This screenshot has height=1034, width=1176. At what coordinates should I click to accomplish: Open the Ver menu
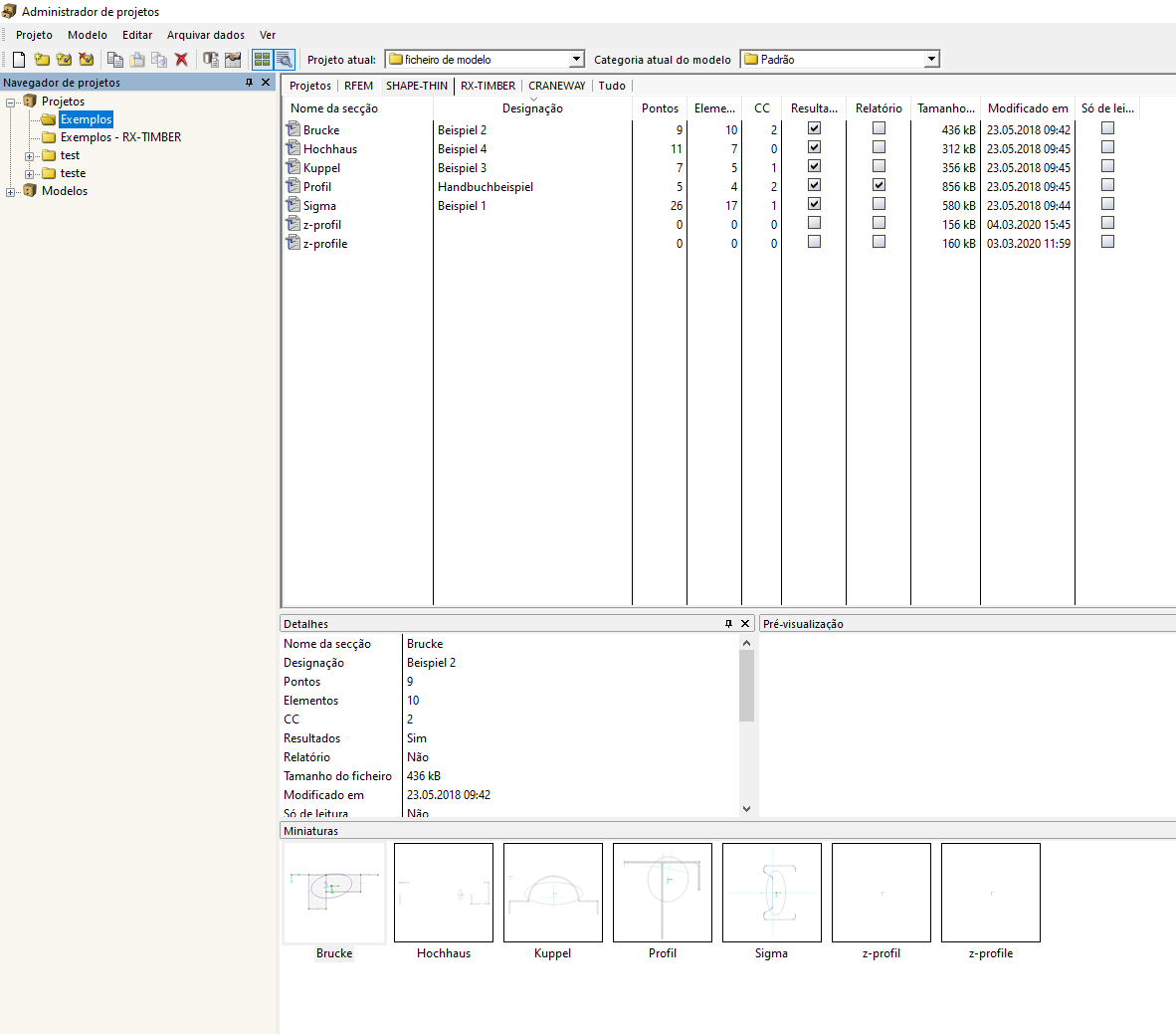click(268, 35)
